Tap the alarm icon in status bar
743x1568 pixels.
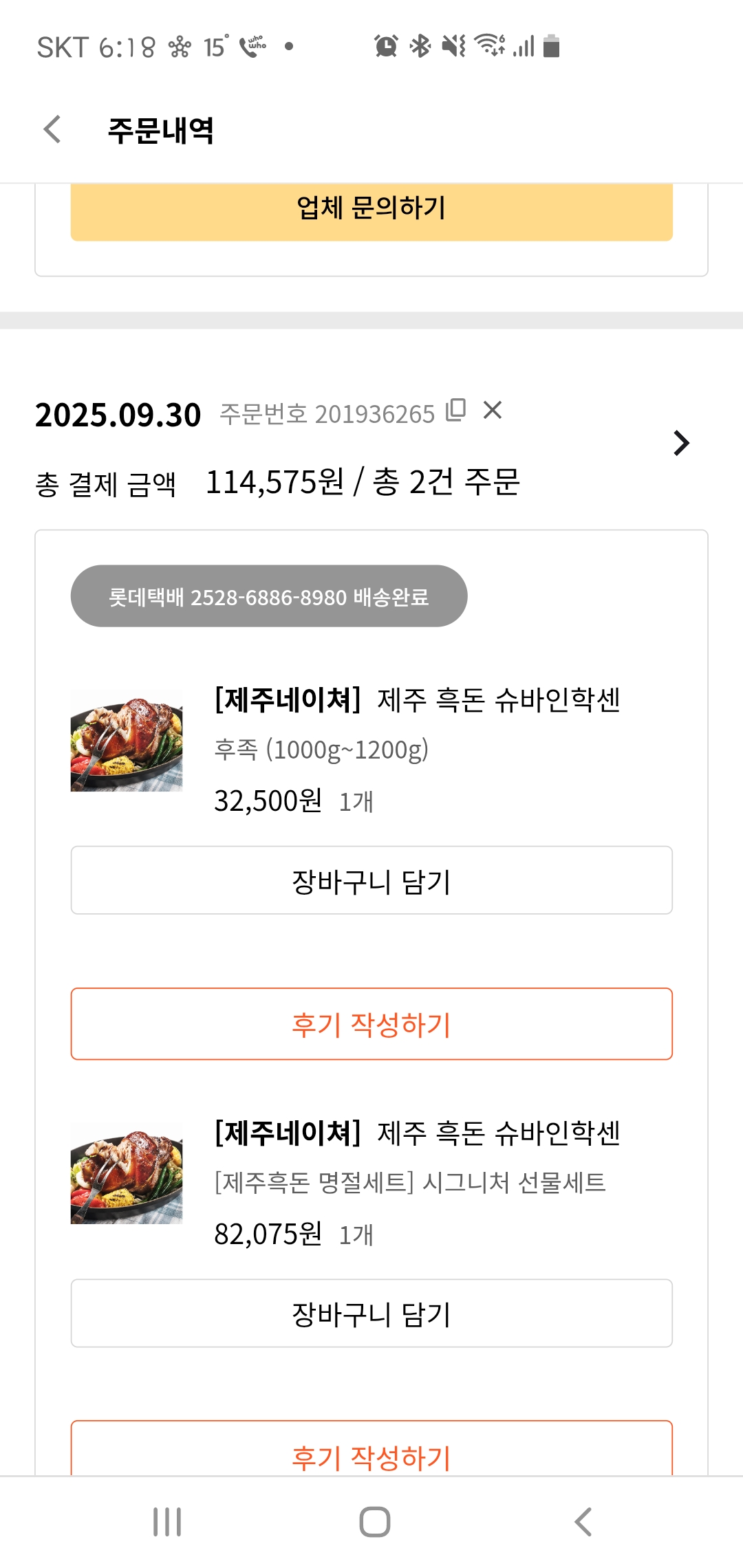[386, 46]
